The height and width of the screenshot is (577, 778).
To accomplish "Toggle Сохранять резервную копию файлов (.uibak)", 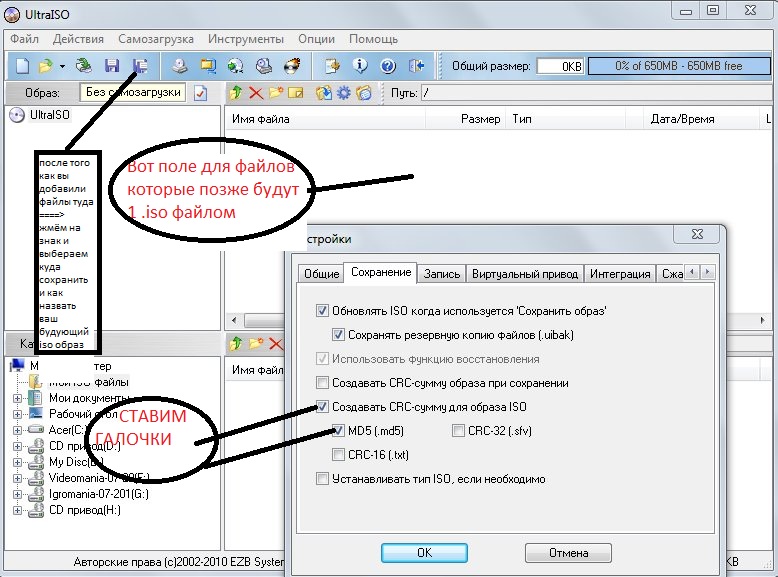I will tap(338, 335).
